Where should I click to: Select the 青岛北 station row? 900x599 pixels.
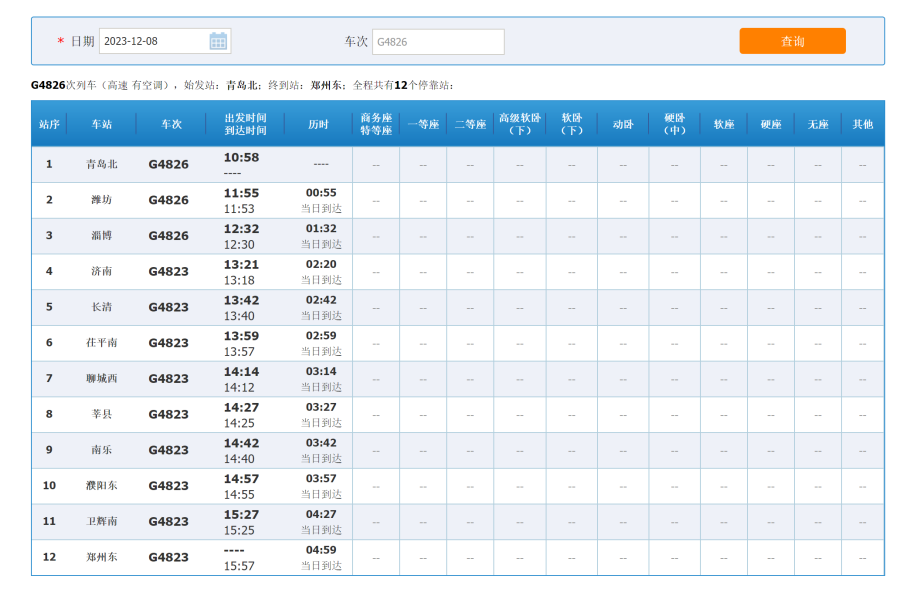(102, 164)
